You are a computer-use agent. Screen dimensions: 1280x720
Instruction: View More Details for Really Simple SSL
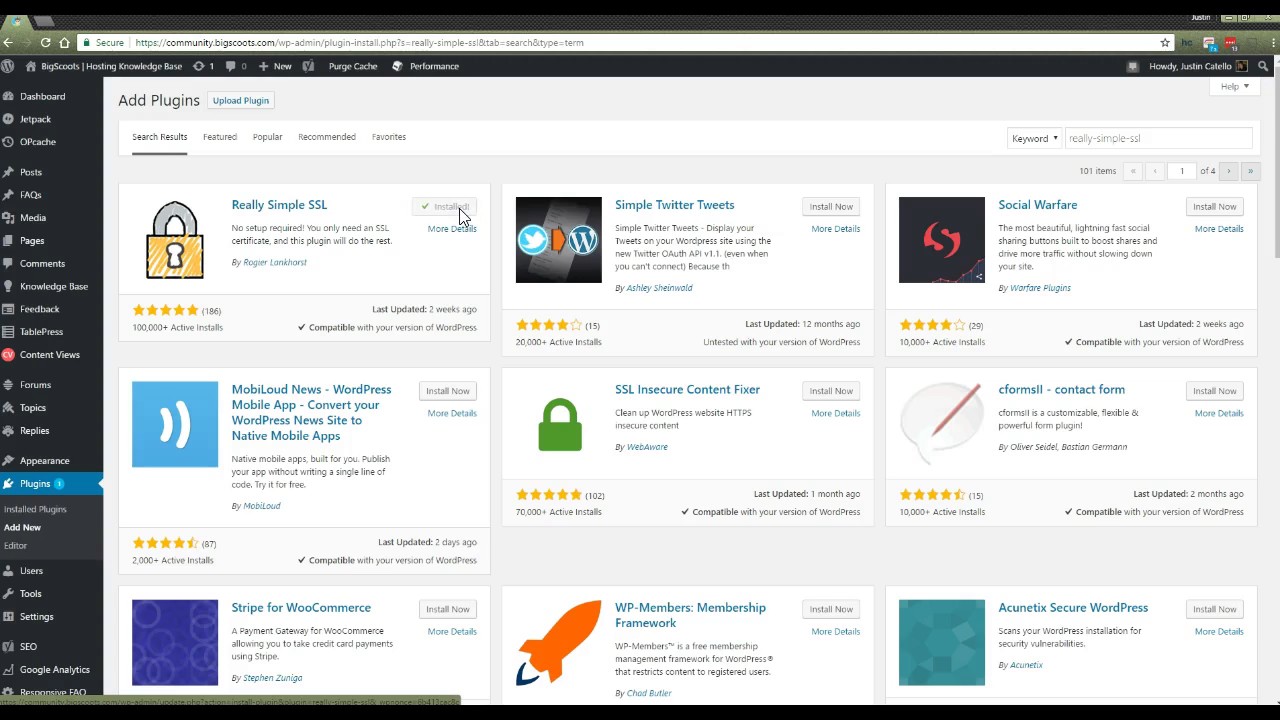tap(452, 229)
